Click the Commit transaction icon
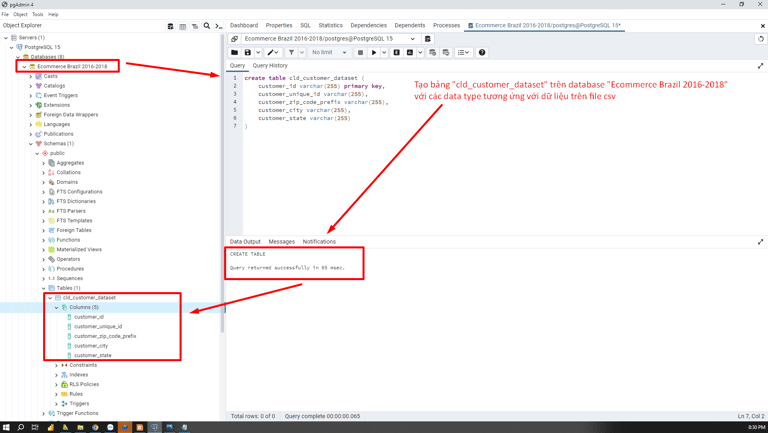The image size is (768, 433). [x=432, y=52]
